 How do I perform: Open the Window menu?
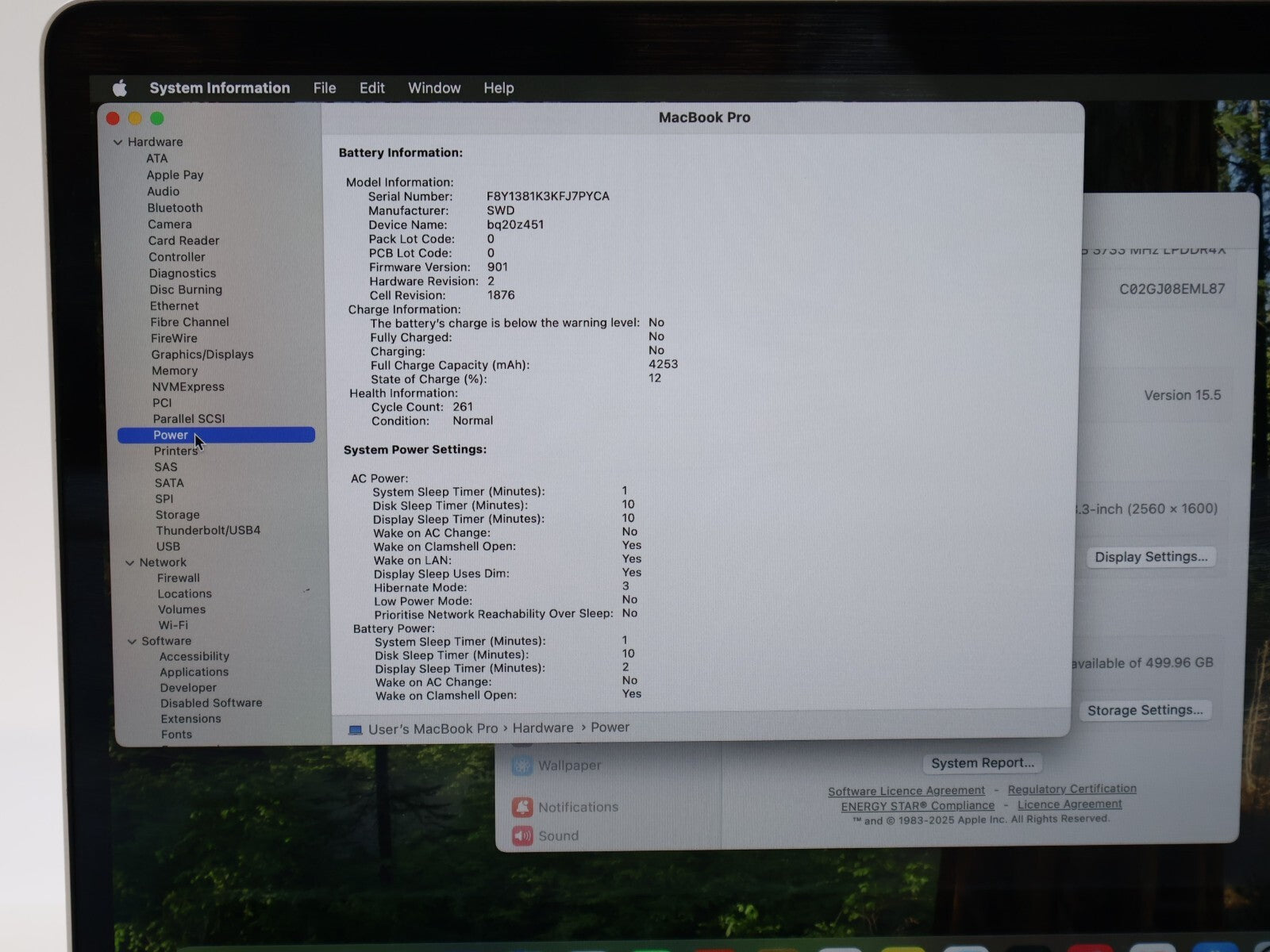coord(434,88)
